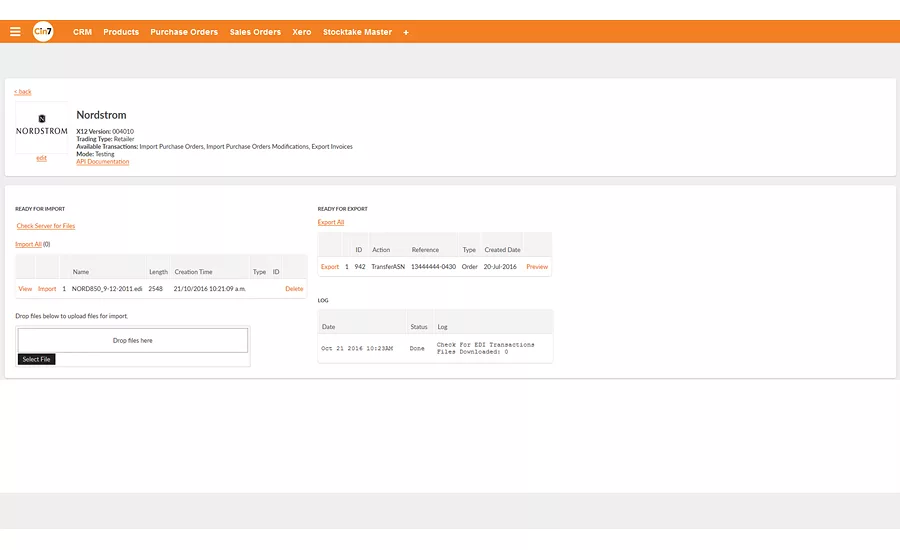Open the CRM menu
Viewport: 900px width, 550px height.
coord(82,32)
